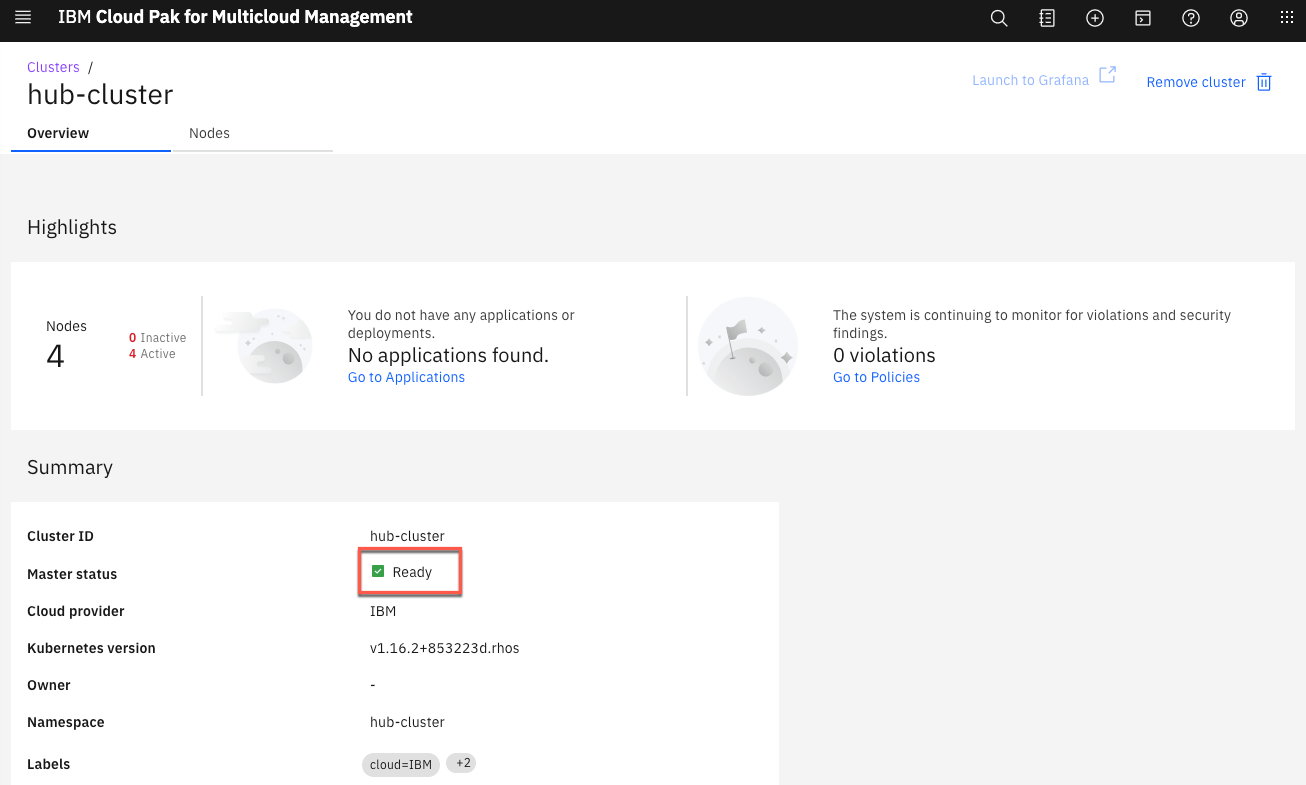Click the Go to Policies link
The image size is (1306, 785).
tap(876, 377)
